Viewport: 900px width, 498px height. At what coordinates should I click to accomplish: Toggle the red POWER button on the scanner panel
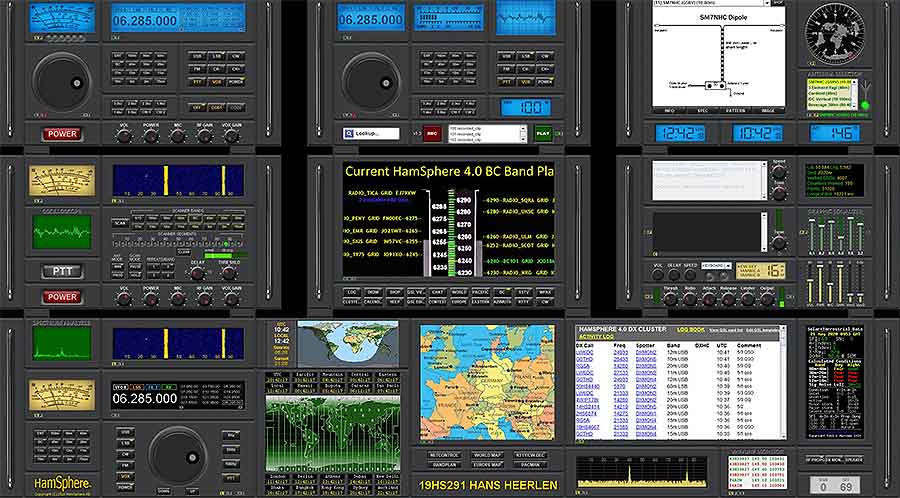click(x=62, y=297)
